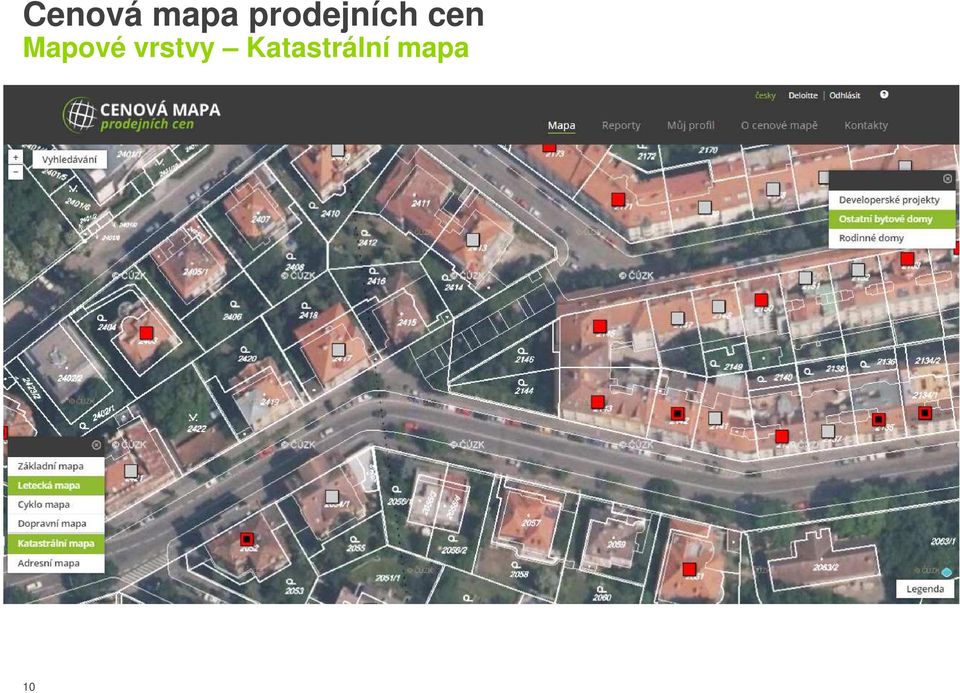Click red marker on building 2061
Screen dimensions: 960x693
pyautogui.click(x=689, y=569)
